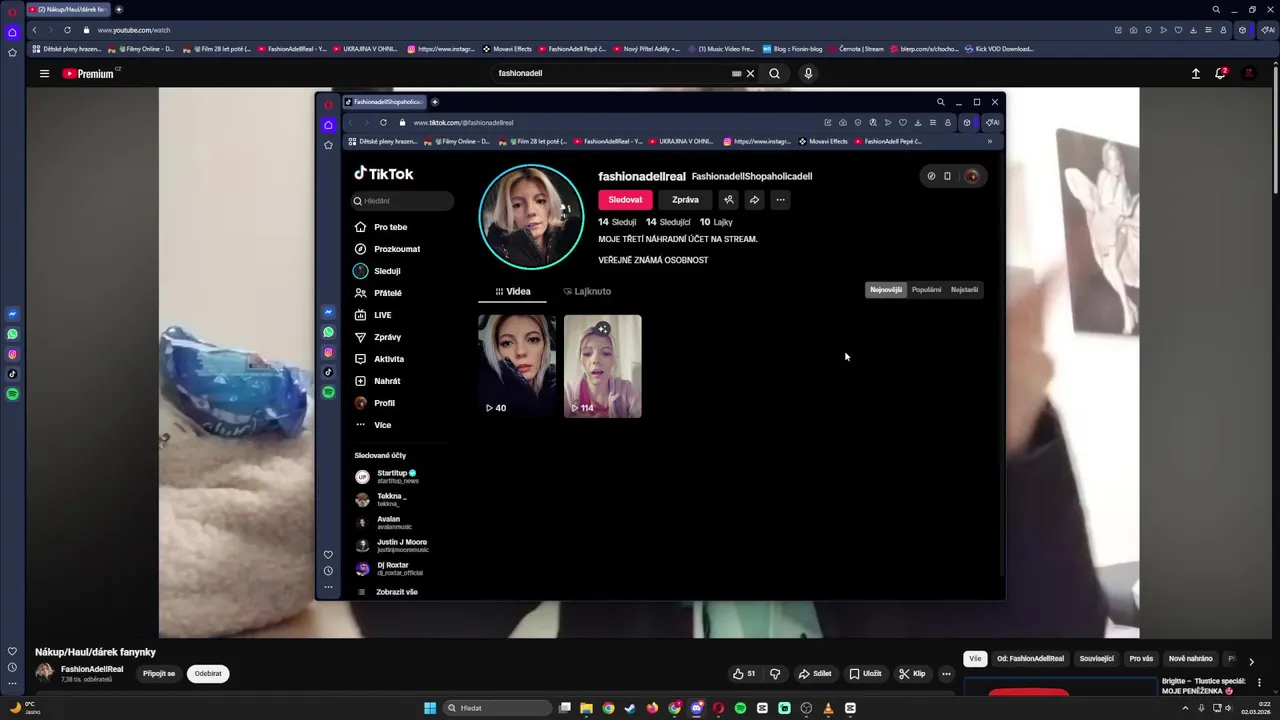This screenshot has height=720, width=1280.
Task: Open TikTok Prozkoumat explore page
Action: pos(387,249)
